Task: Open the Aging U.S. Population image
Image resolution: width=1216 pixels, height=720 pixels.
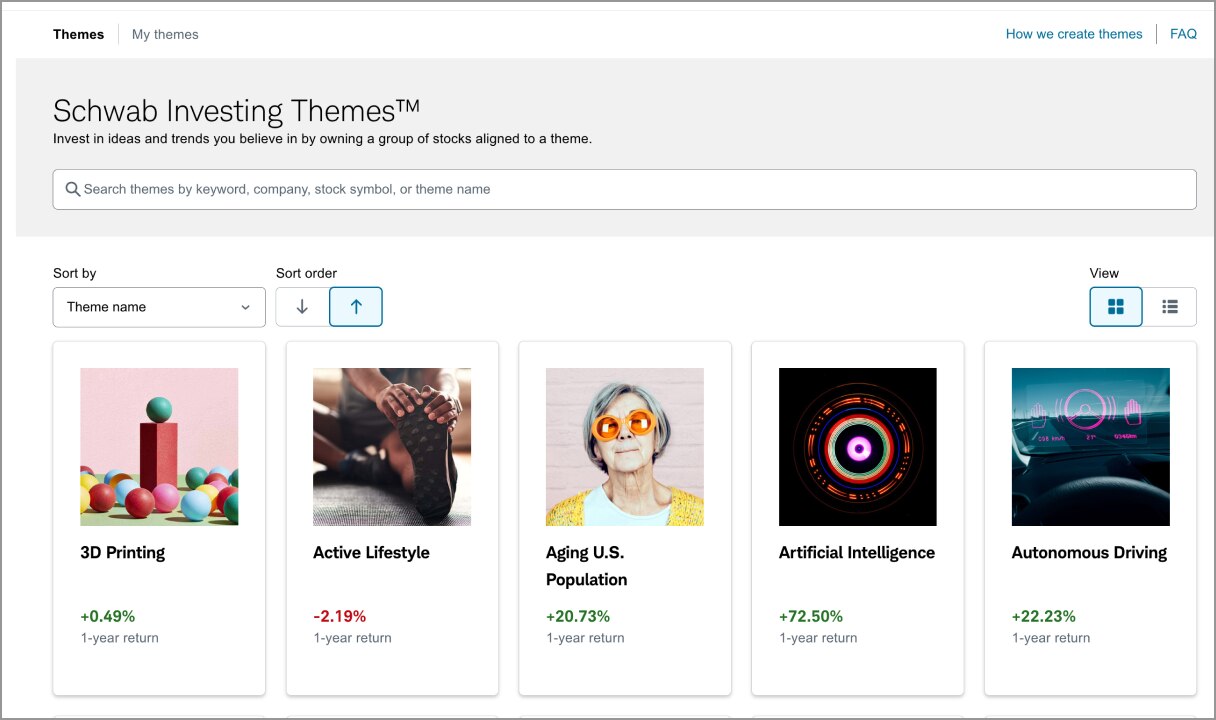Action: (625, 447)
